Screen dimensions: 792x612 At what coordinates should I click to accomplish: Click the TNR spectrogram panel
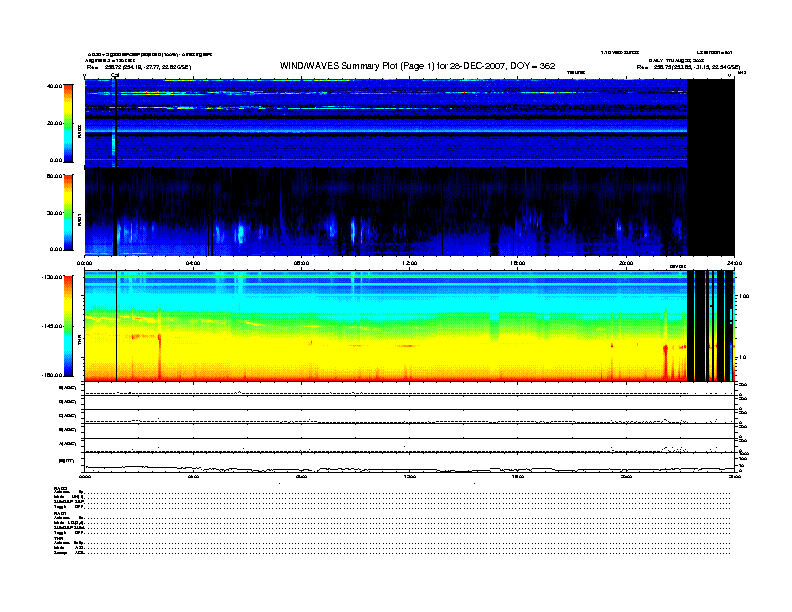point(410,326)
